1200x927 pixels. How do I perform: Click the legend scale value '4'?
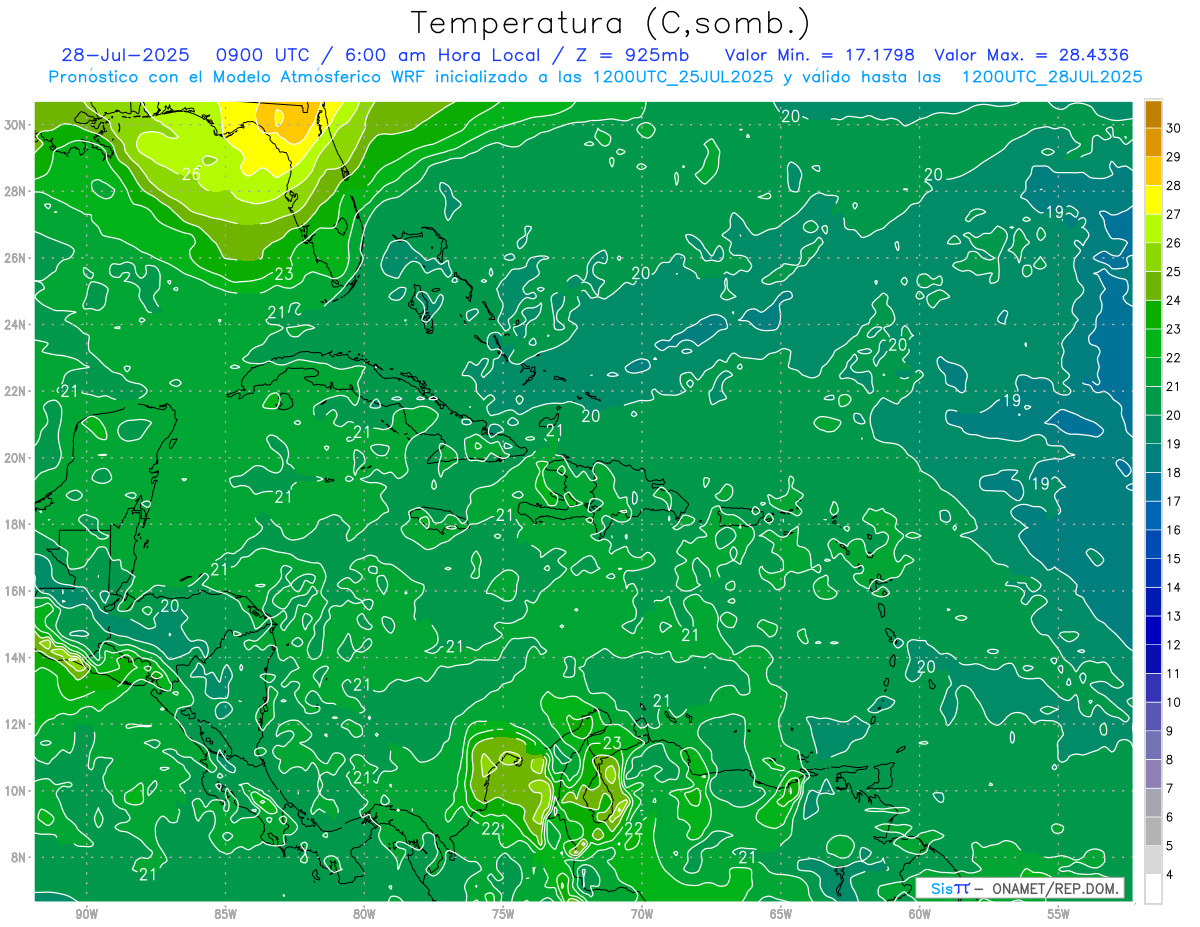point(1171,875)
